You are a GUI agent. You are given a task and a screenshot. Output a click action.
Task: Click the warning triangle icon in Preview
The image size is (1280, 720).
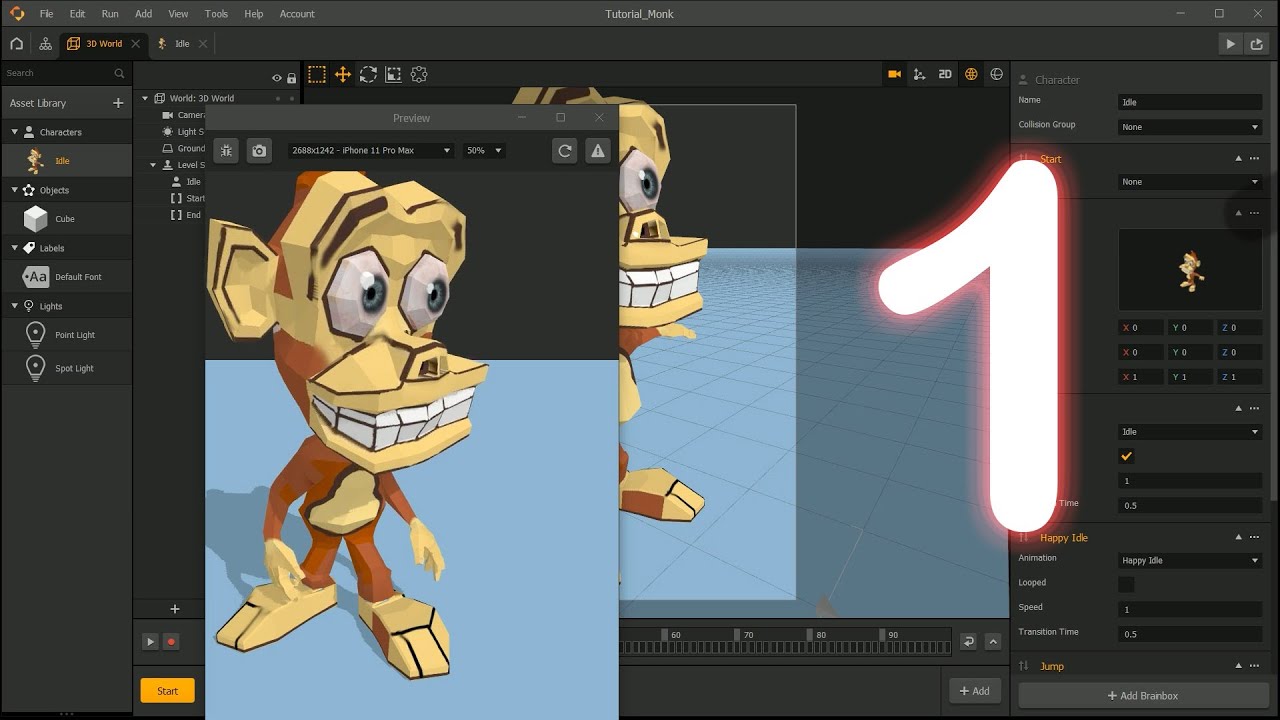[x=598, y=150]
